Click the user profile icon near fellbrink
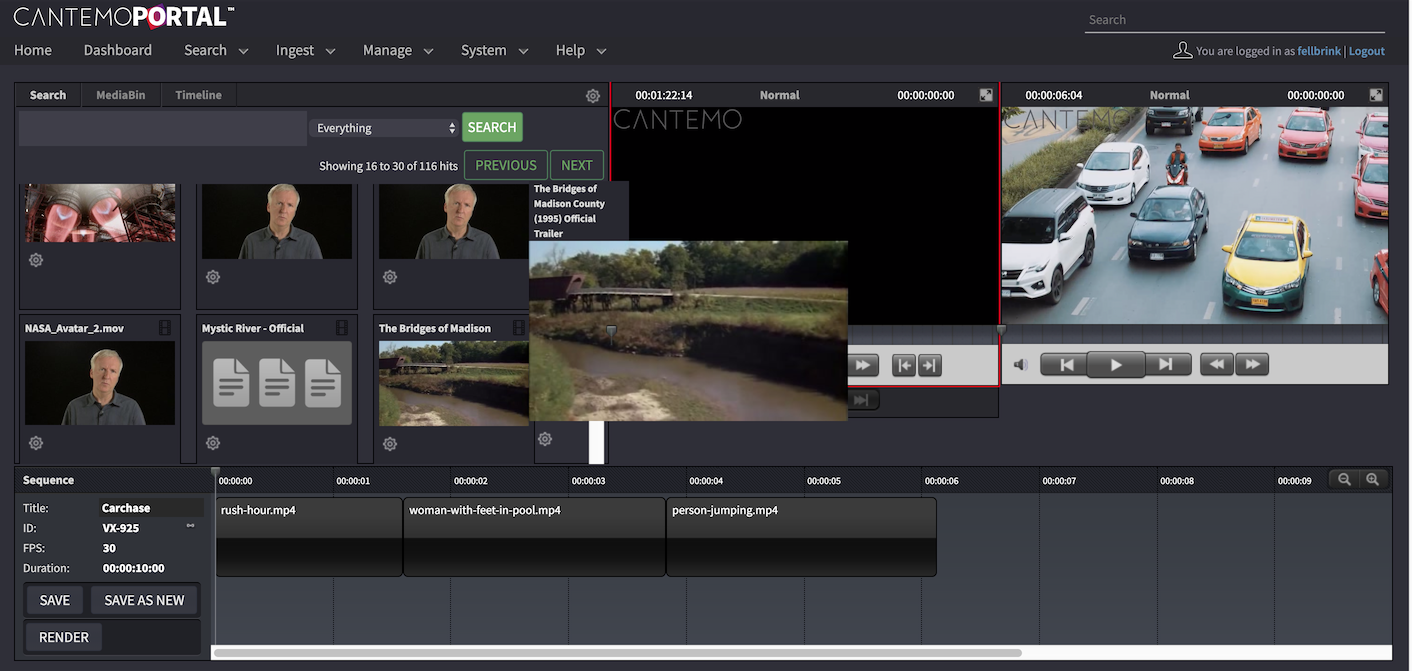Viewport: 1412px width, 671px height. pyautogui.click(x=1182, y=50)
